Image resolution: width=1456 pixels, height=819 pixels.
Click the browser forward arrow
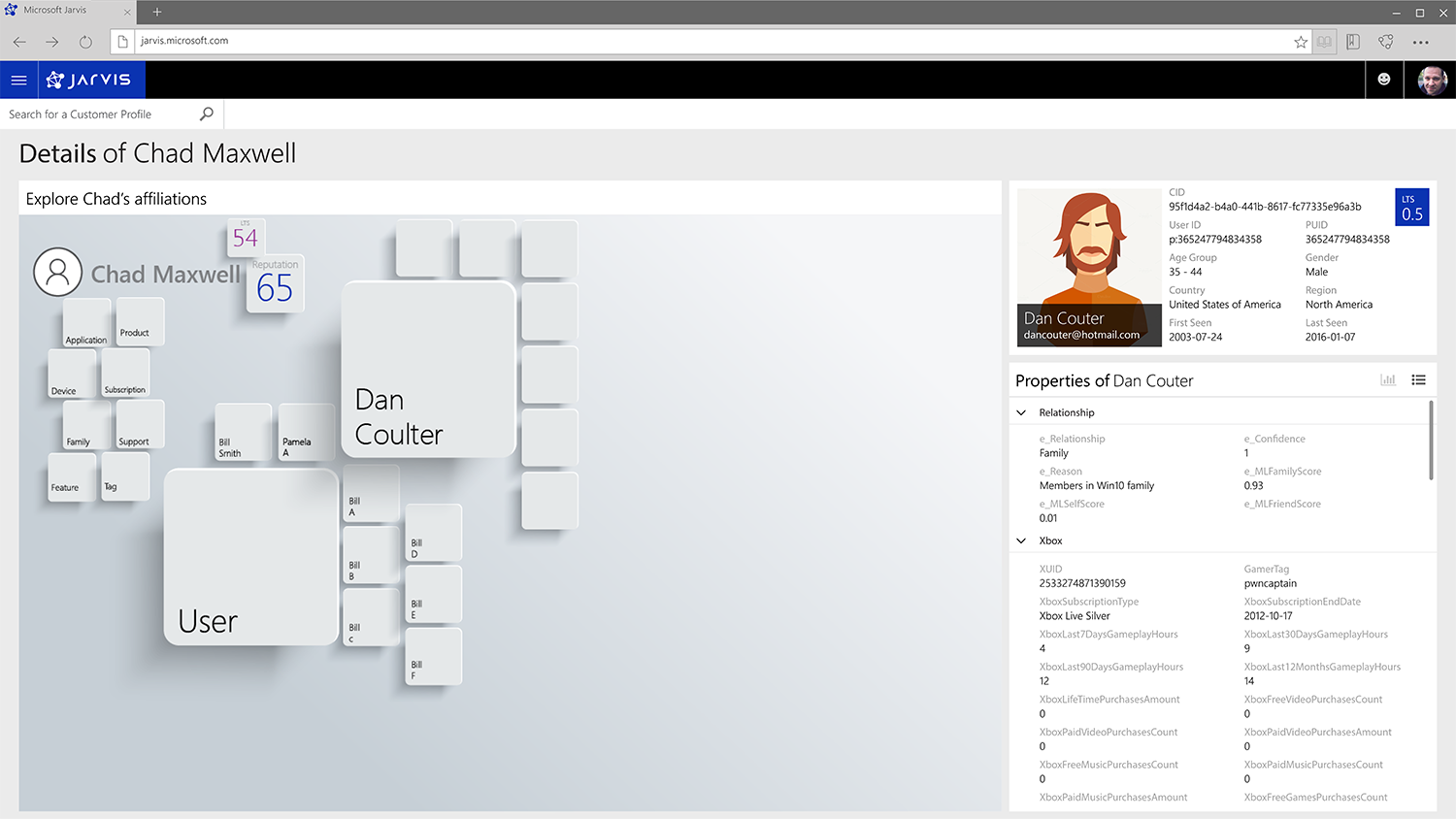coord(52,42)
